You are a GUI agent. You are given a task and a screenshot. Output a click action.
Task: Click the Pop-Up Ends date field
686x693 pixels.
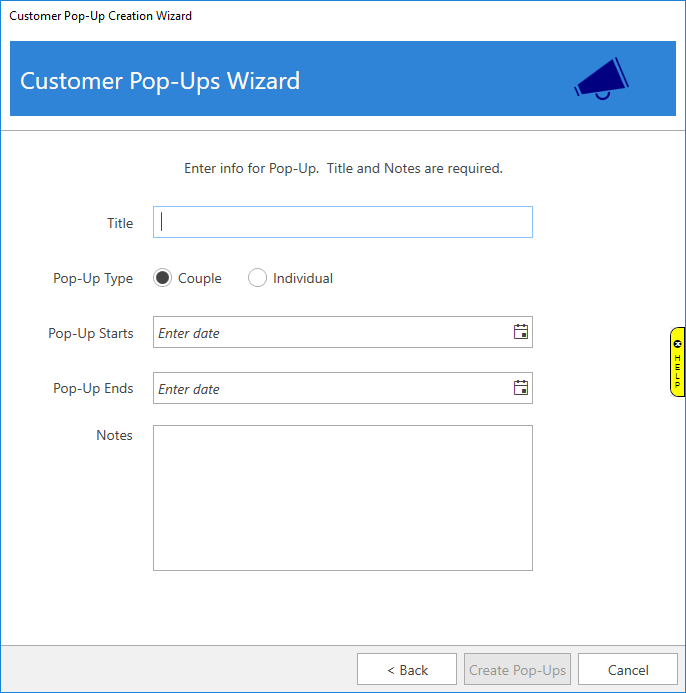coord(330,389)
